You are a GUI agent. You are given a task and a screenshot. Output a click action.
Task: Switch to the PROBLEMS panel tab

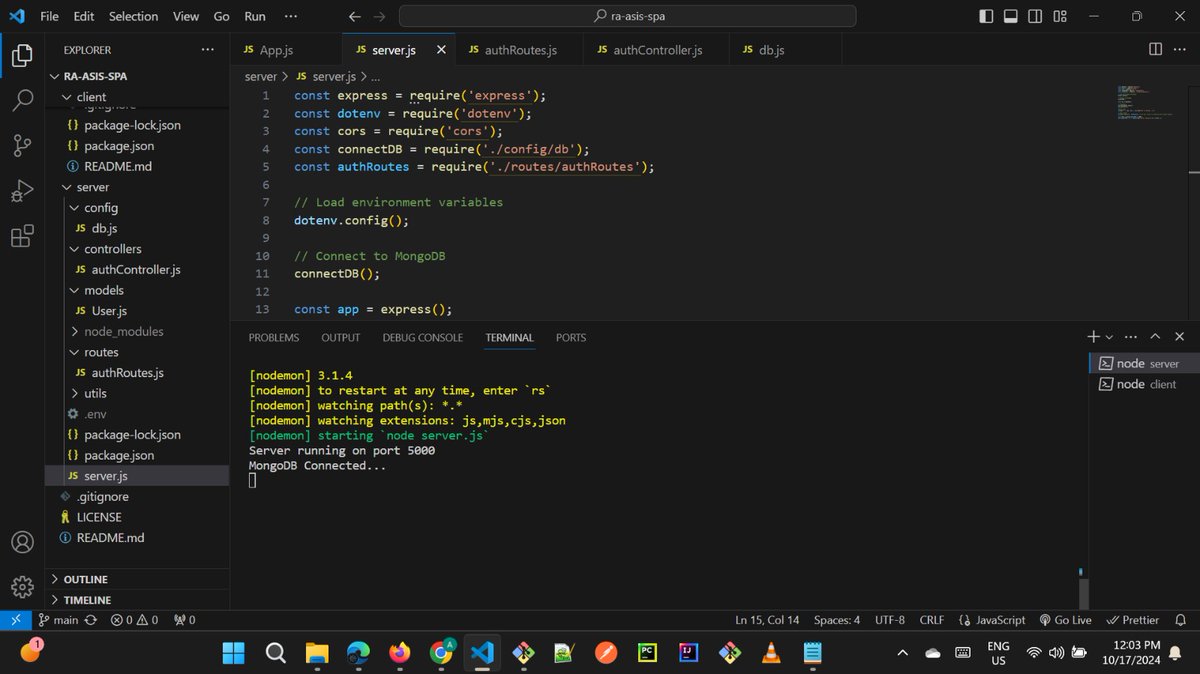(x=274, y=338)
